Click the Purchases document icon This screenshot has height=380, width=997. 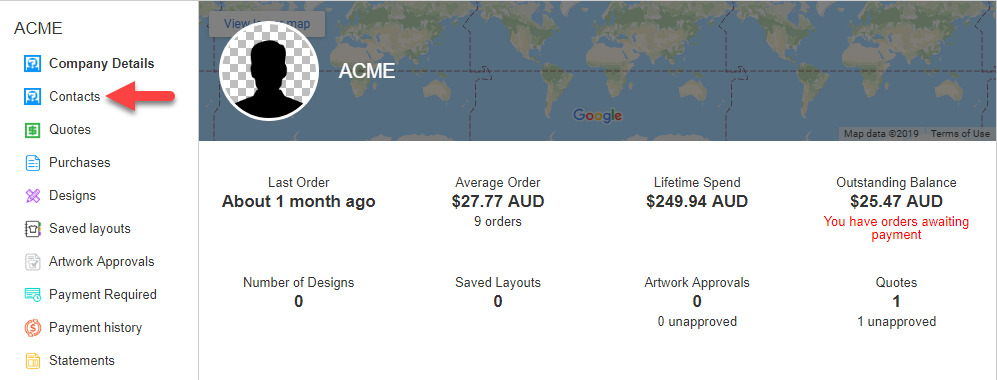(x=32, y=163)
